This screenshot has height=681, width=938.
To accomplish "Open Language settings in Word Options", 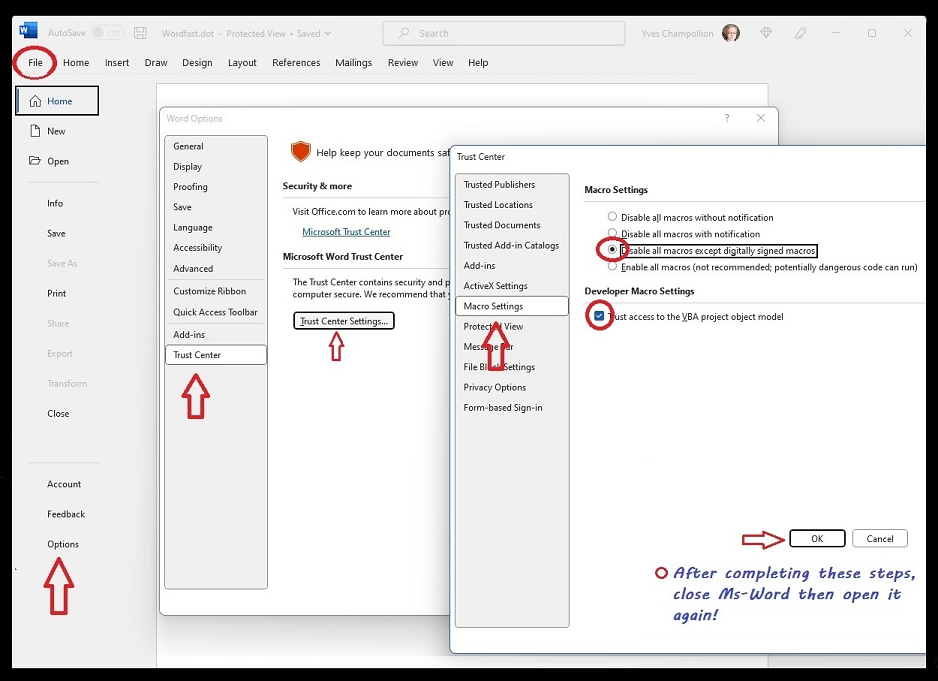I will [x=216, y=227].
